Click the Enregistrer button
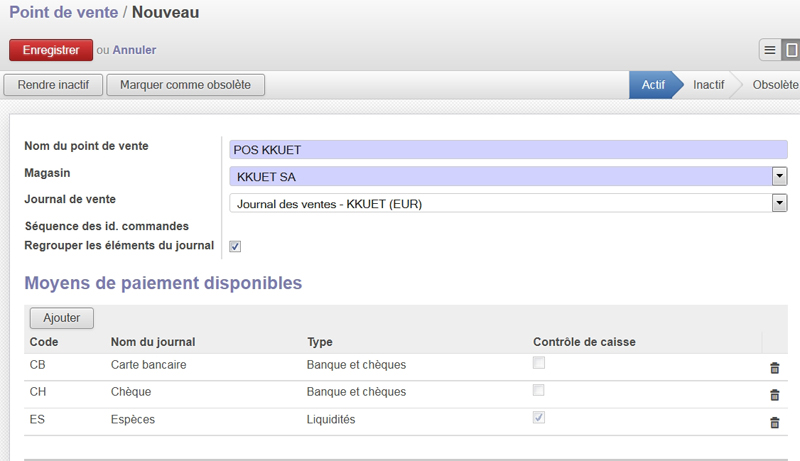This screenshot has width=800, height=461. (x=51, y=50)
